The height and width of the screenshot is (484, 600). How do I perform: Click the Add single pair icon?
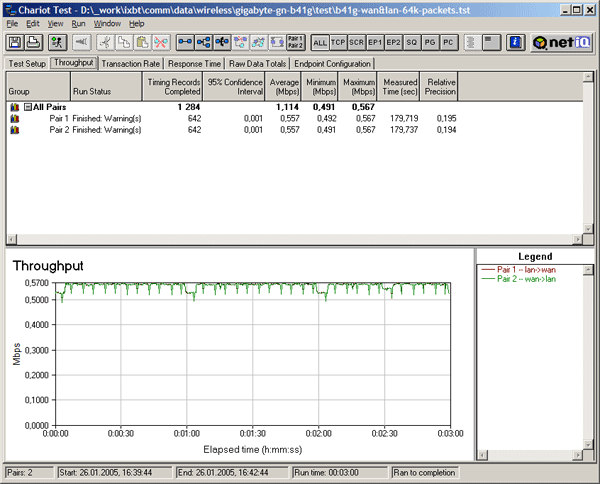coord(185,42)
